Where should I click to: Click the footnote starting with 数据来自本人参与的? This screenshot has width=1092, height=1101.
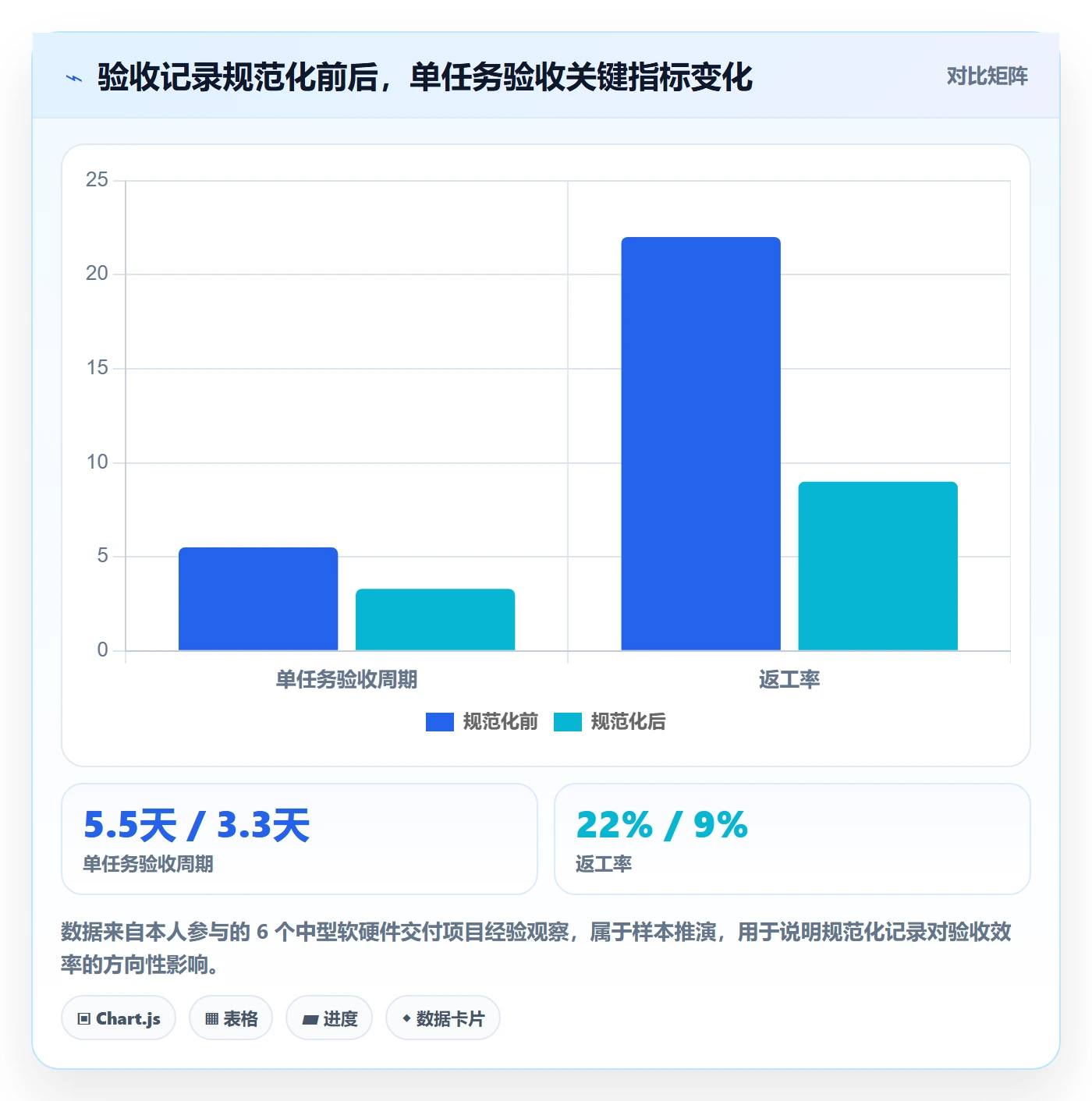536,948
